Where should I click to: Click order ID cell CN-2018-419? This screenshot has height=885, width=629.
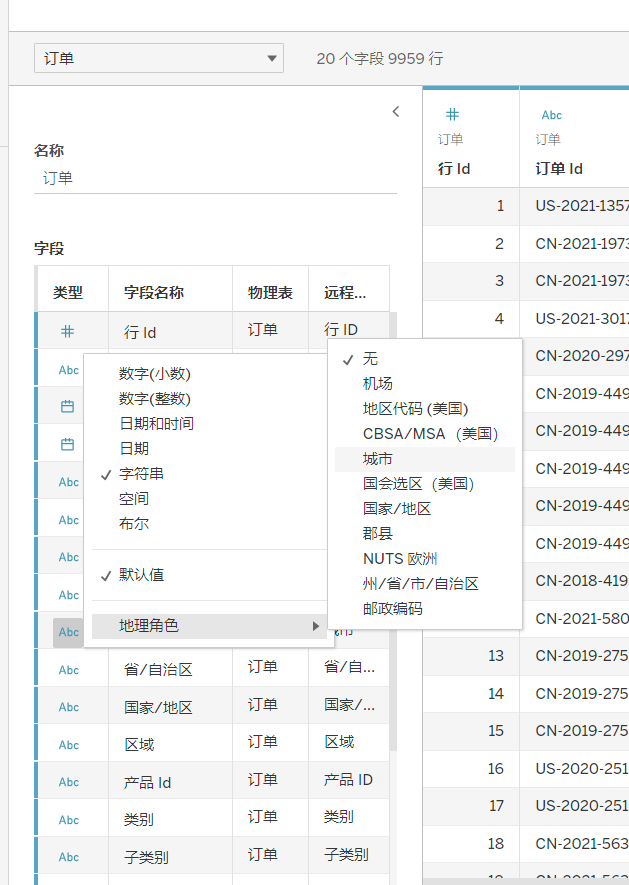click(574, 581)
